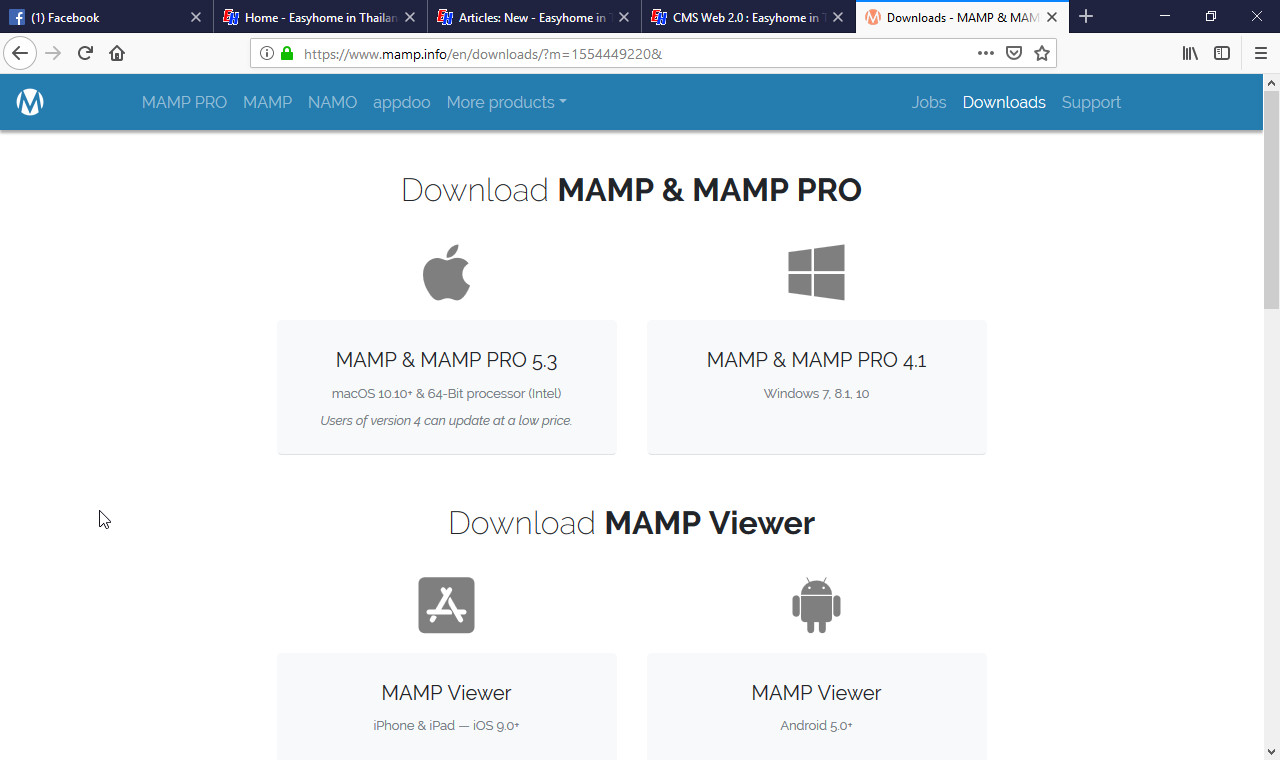The width and height of the screenshot is (1280, 760).
Task: Bookmark this page with the star icon
Action: pos(1041,53)
